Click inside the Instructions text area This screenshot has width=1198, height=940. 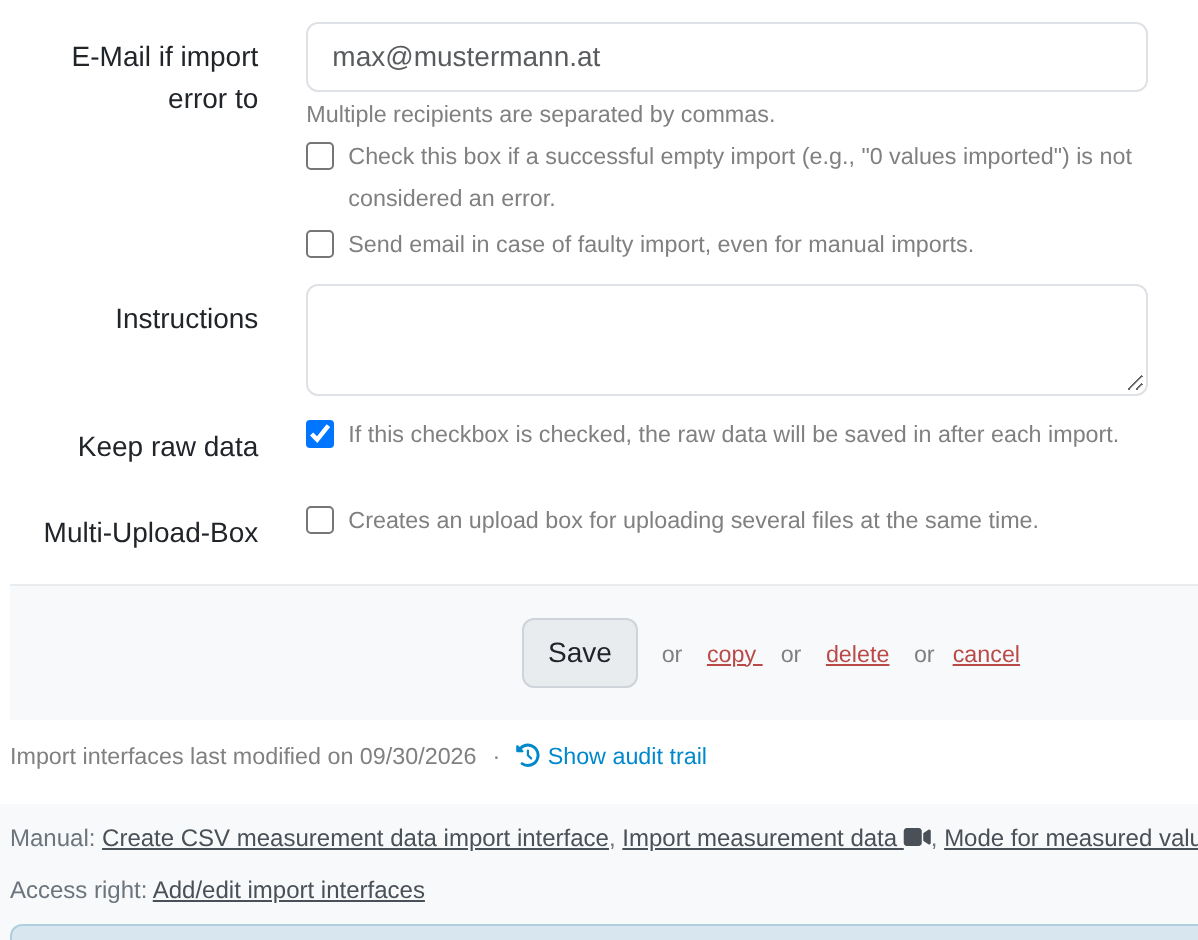coord(727,340)
